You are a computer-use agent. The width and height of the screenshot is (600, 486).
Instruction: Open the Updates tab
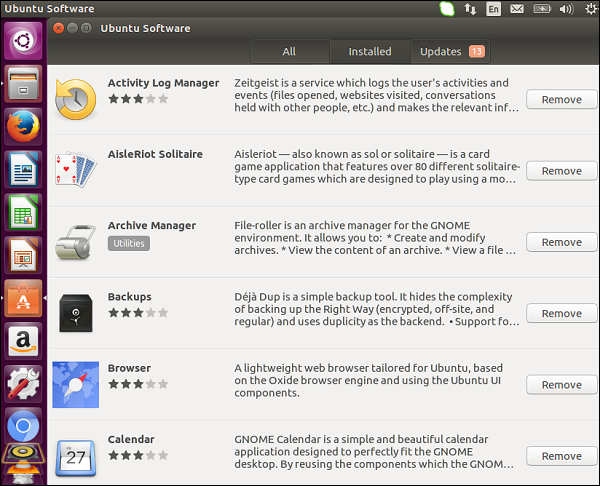(451, 52)
